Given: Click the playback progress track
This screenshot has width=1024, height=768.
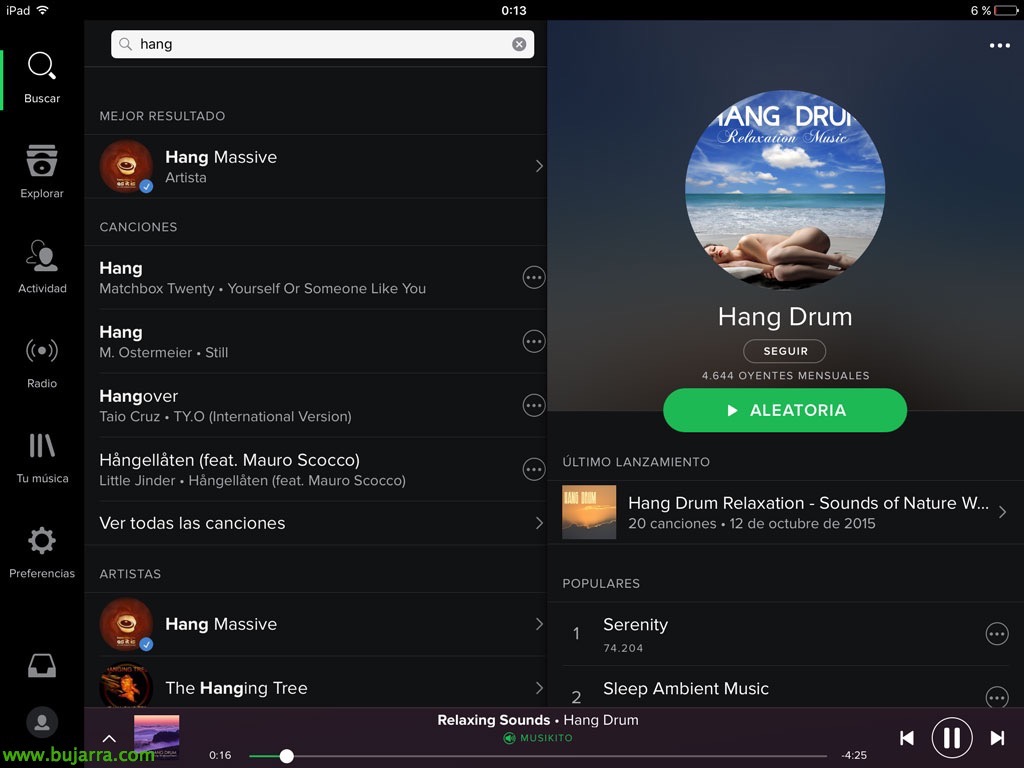Looking at the screenshot, I should [x=538, y=756].
